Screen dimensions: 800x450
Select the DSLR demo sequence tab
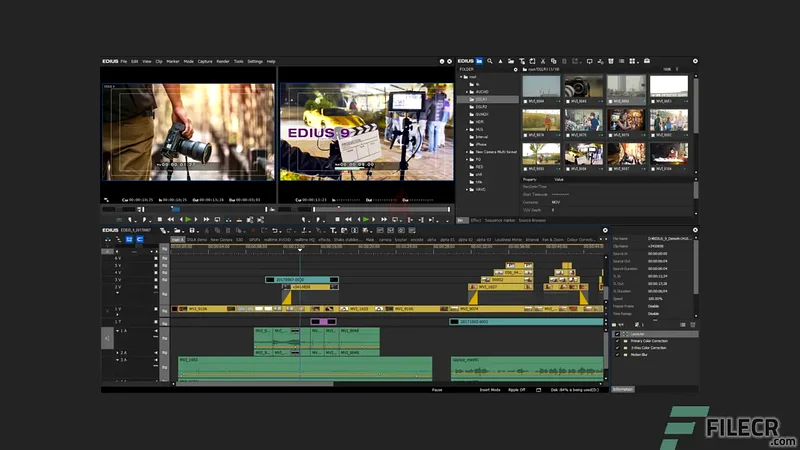coord(197,239)
